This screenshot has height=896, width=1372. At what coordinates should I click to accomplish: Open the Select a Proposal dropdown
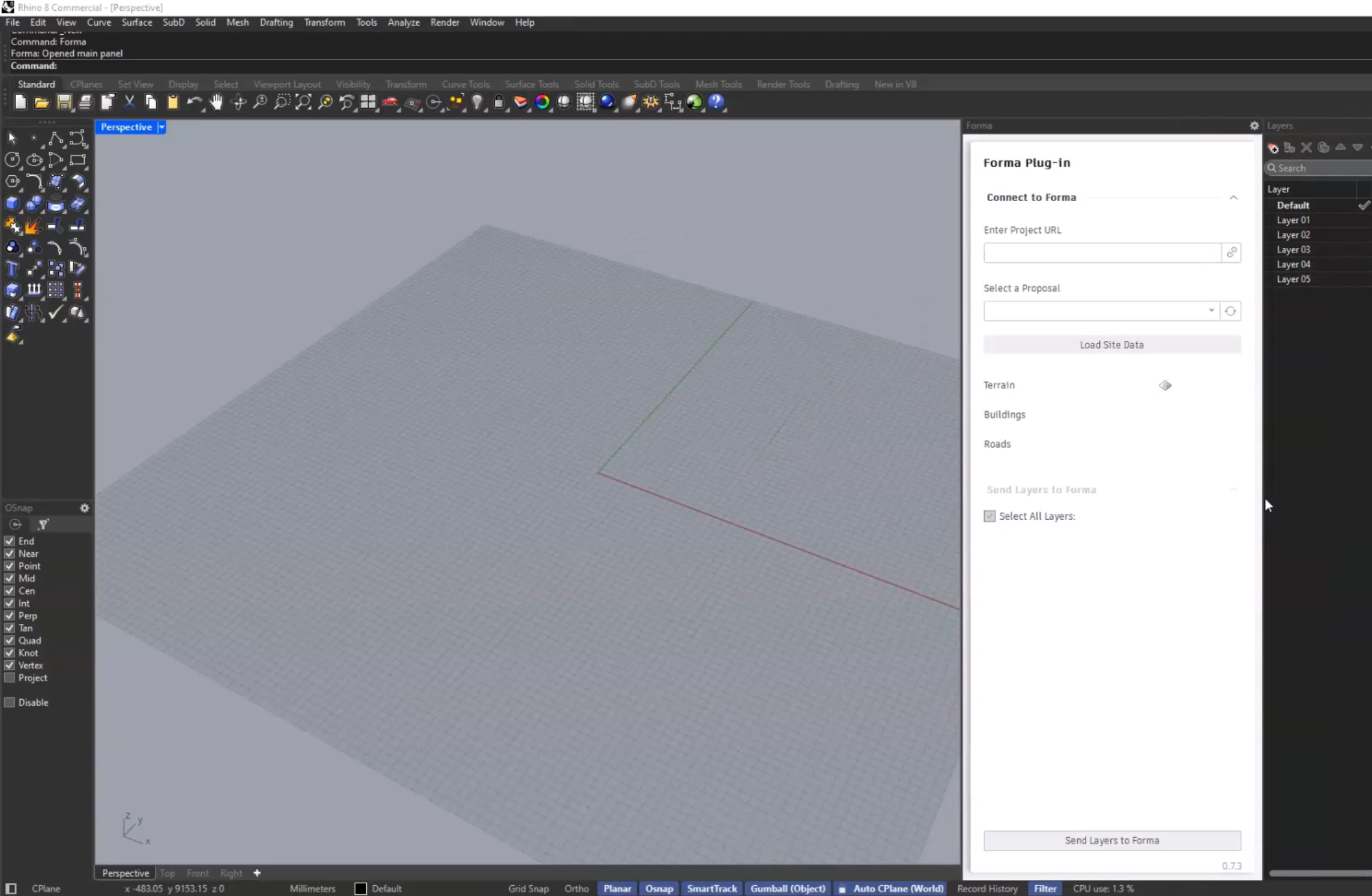[x=1211, y=310]
